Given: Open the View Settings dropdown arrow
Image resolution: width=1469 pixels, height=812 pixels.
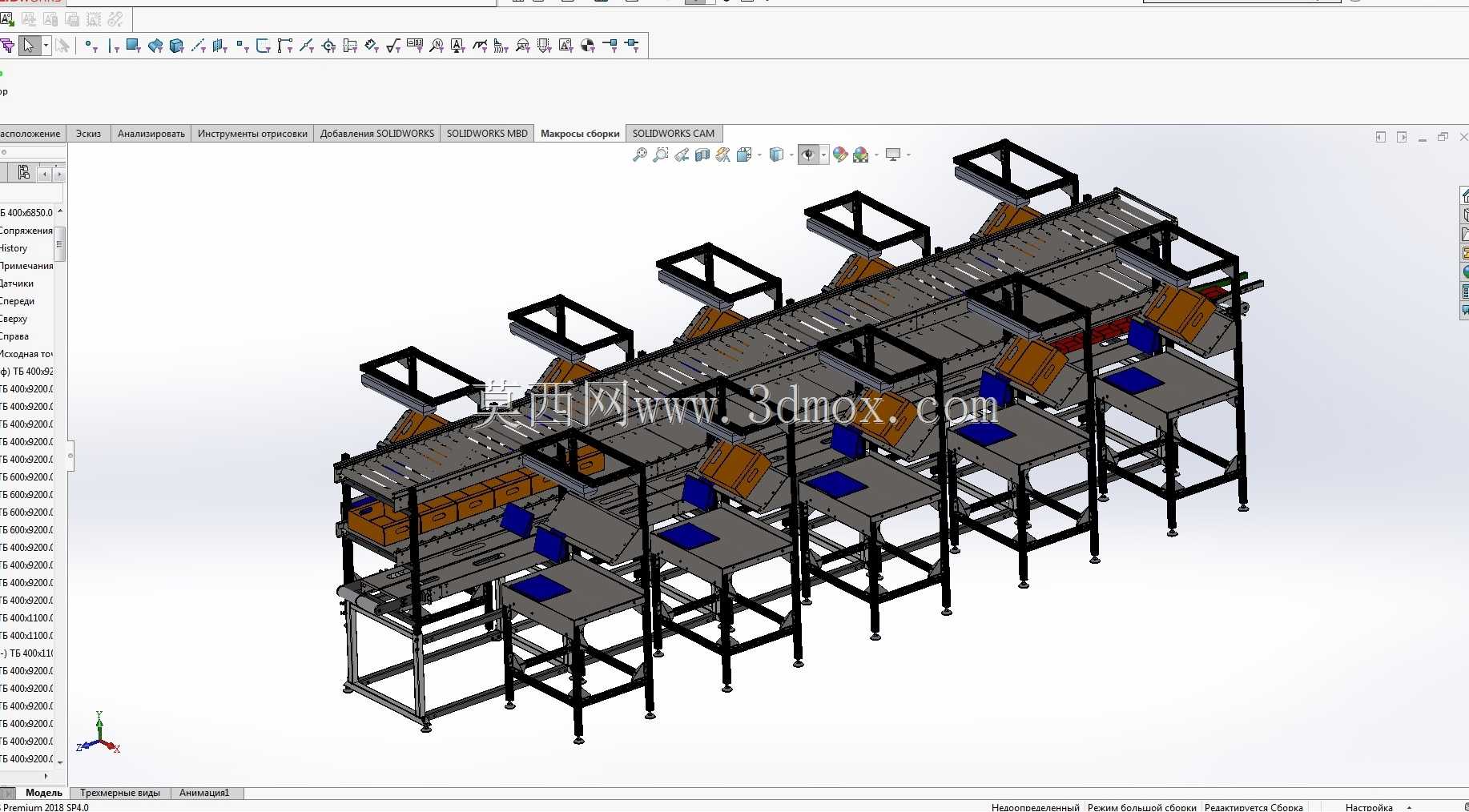Looking at the screenshot, I should tap(908, 155).
